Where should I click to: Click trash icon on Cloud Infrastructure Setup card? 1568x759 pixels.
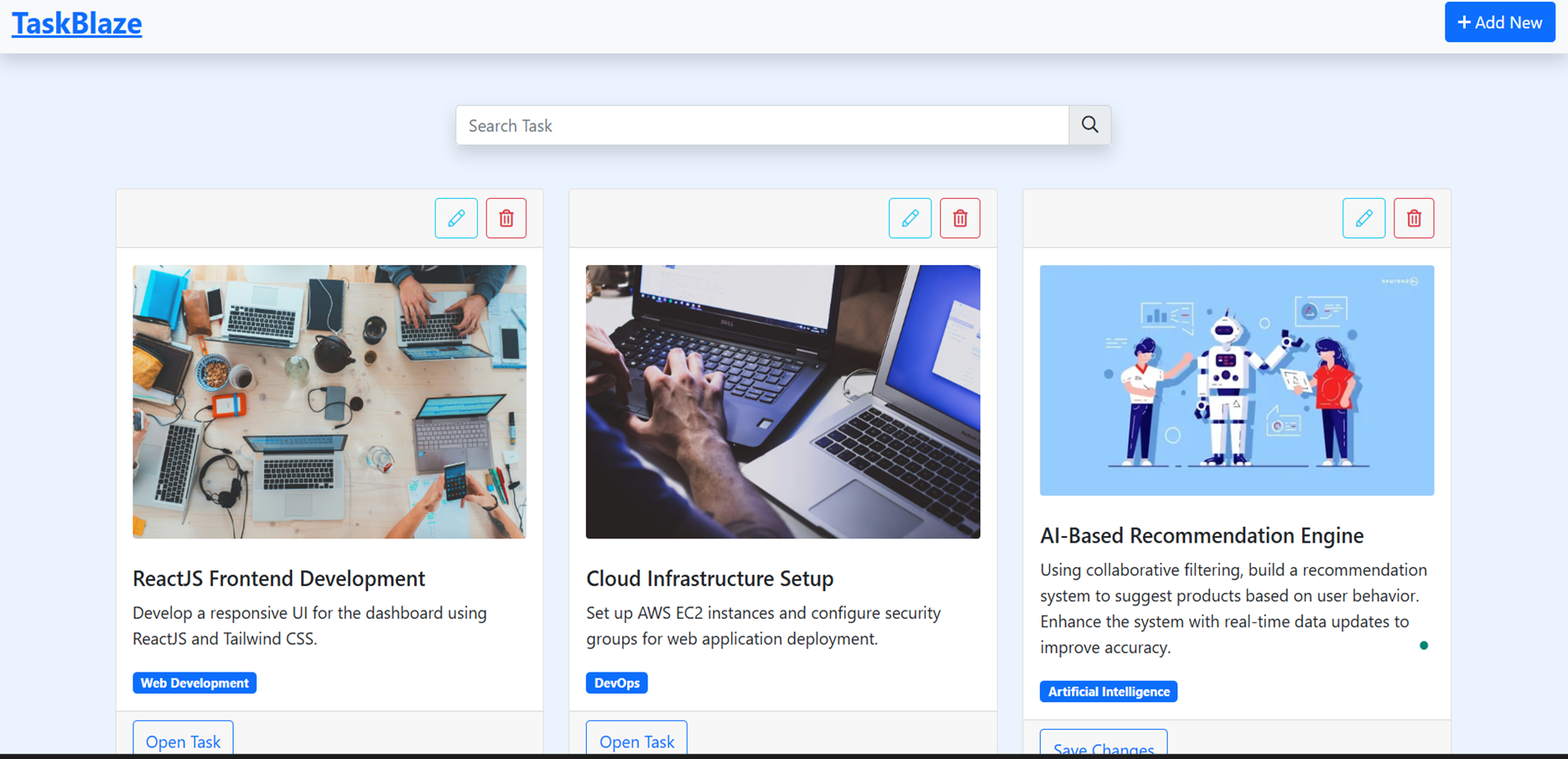tap(960, 218)
